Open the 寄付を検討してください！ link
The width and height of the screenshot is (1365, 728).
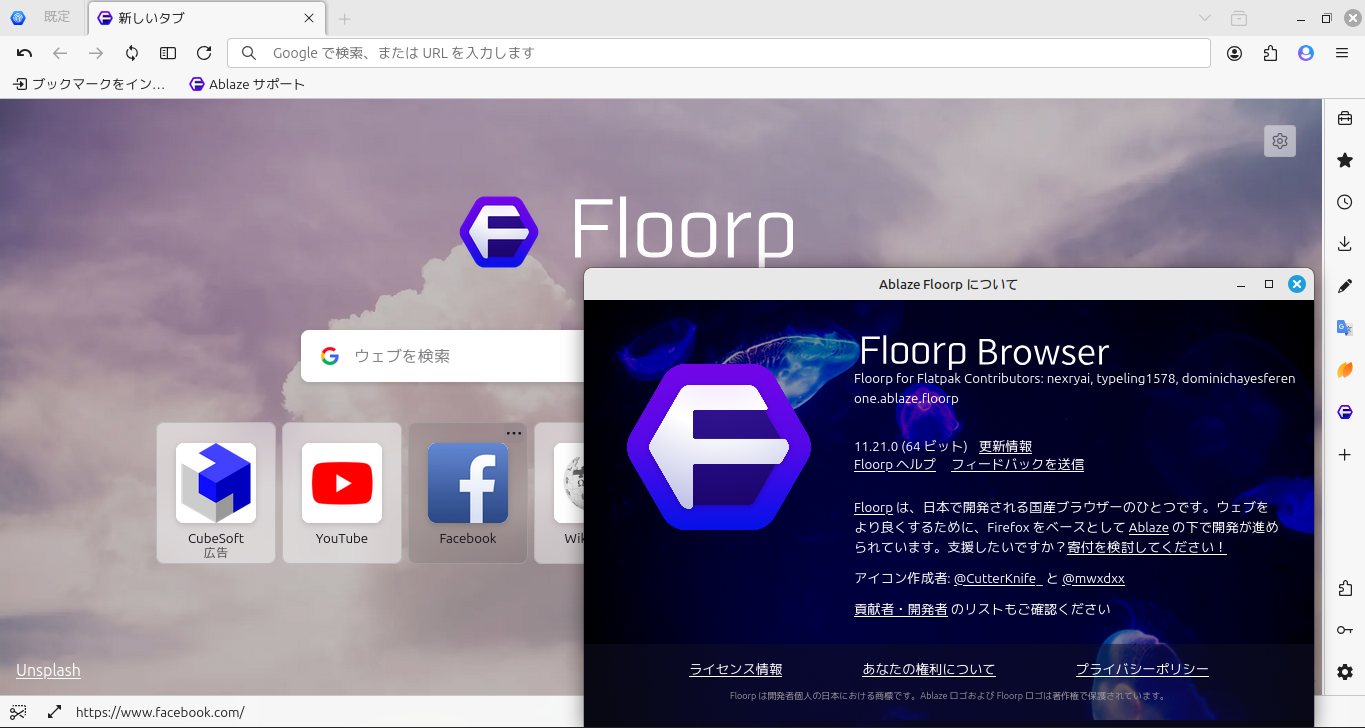(x=1147, y=547)
